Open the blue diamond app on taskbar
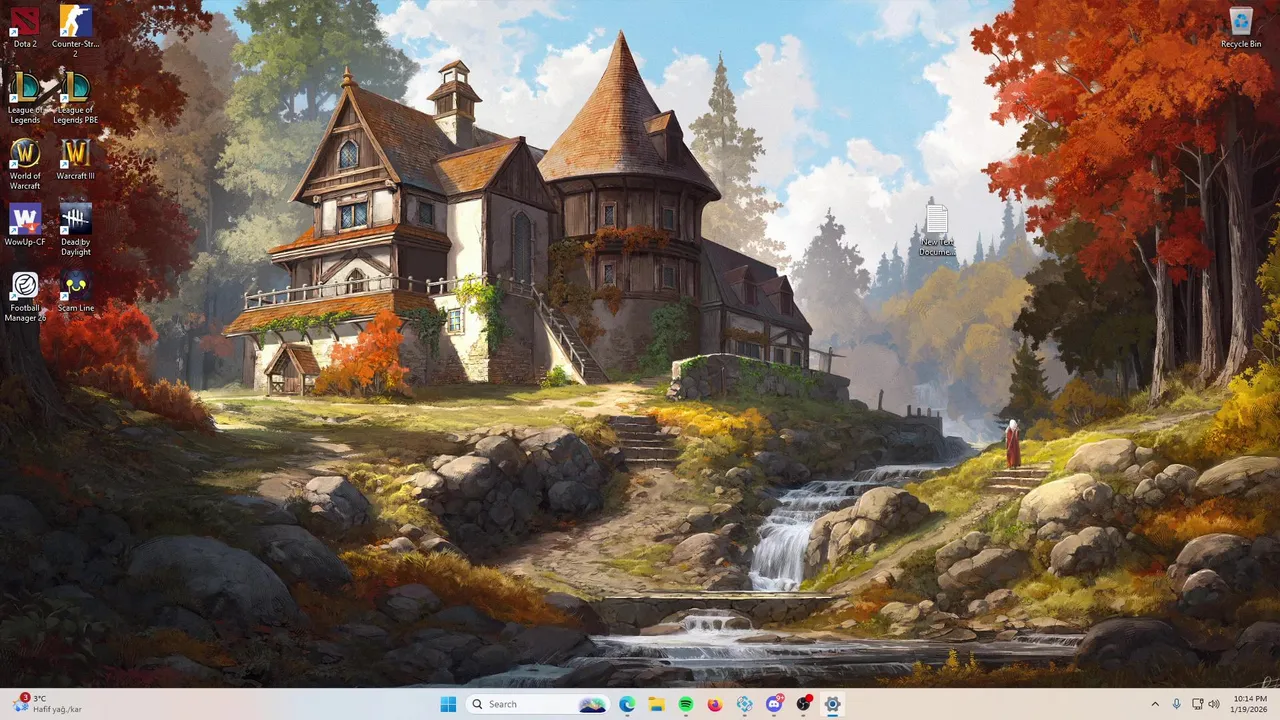Image resolution: width=1280 pixels, height=720 pixels. 745,704
